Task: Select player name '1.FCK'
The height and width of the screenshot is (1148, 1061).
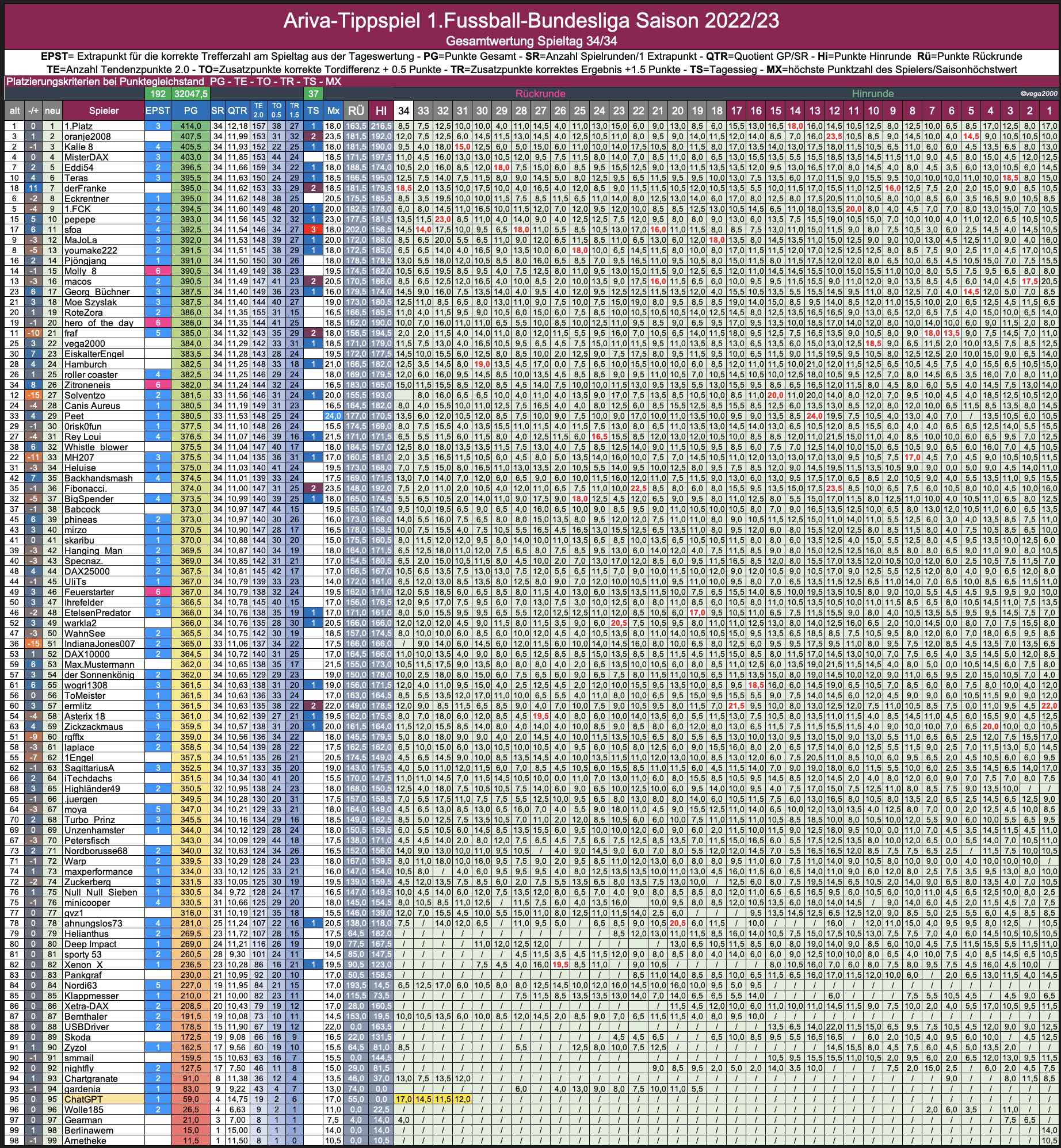Action: tap(77, 209)
